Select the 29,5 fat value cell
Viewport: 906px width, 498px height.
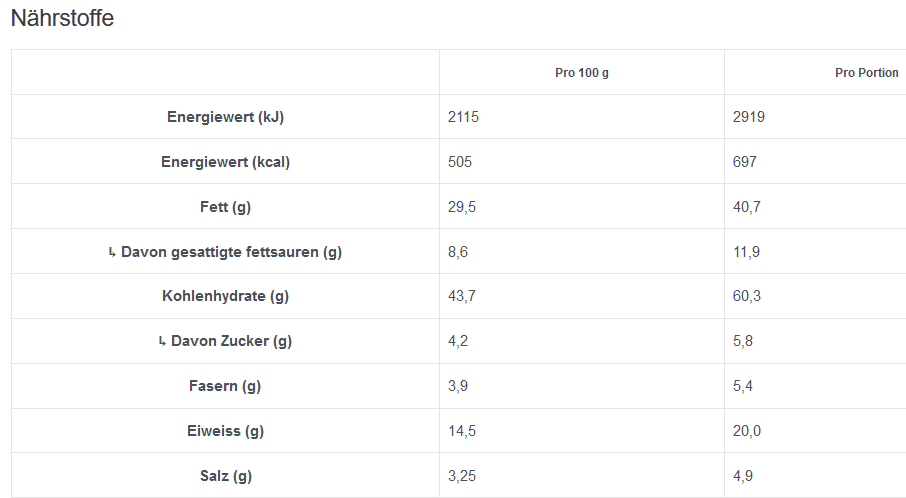pos(460,207)
